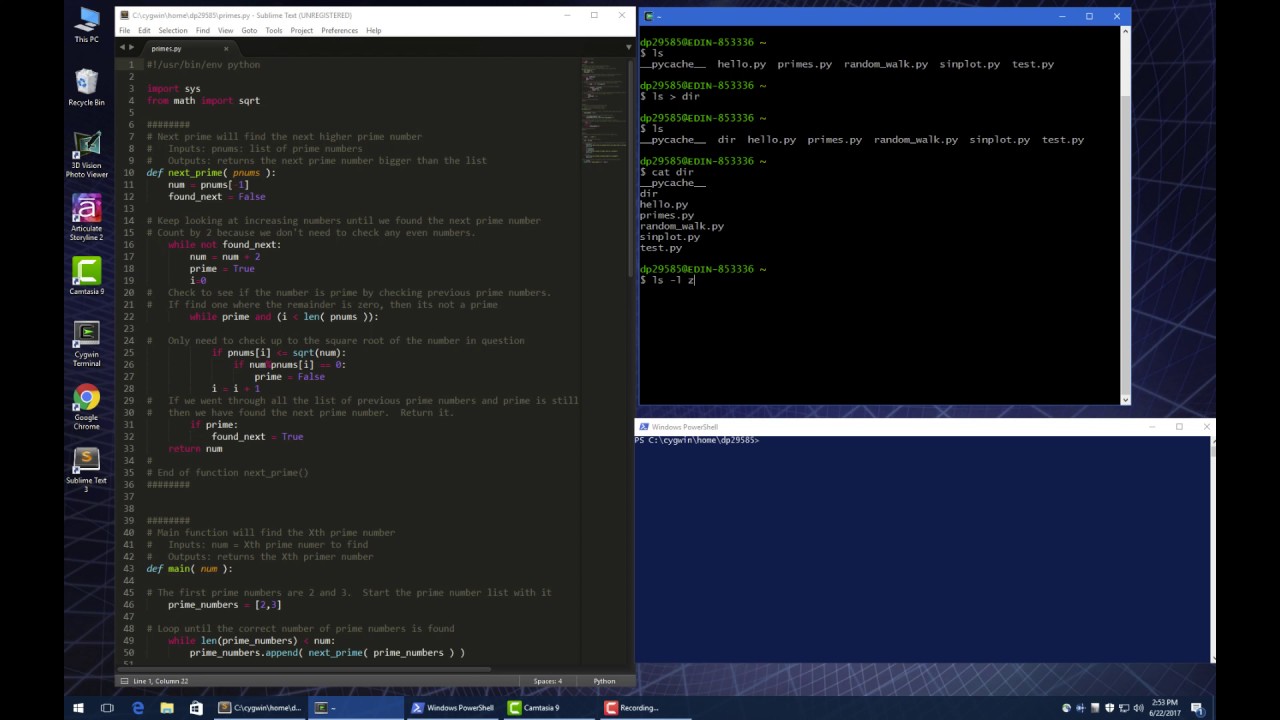Open This PC desktop icon

[x=86, y=25]
